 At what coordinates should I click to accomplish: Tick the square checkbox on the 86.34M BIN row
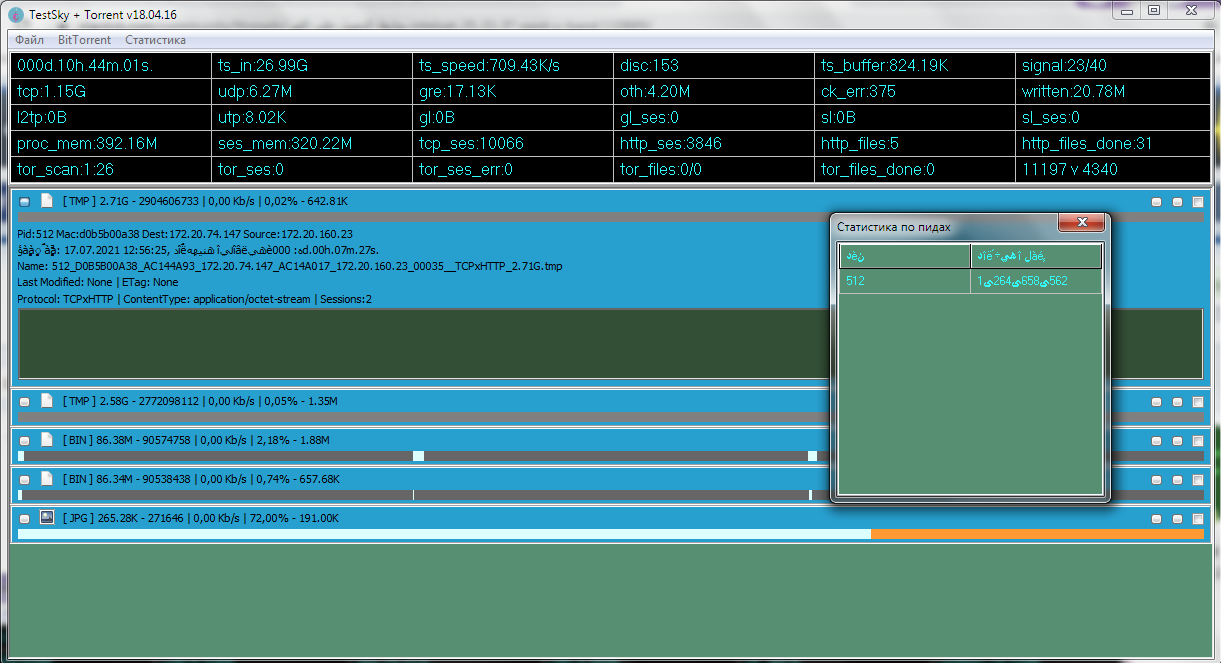[1198, 480]
